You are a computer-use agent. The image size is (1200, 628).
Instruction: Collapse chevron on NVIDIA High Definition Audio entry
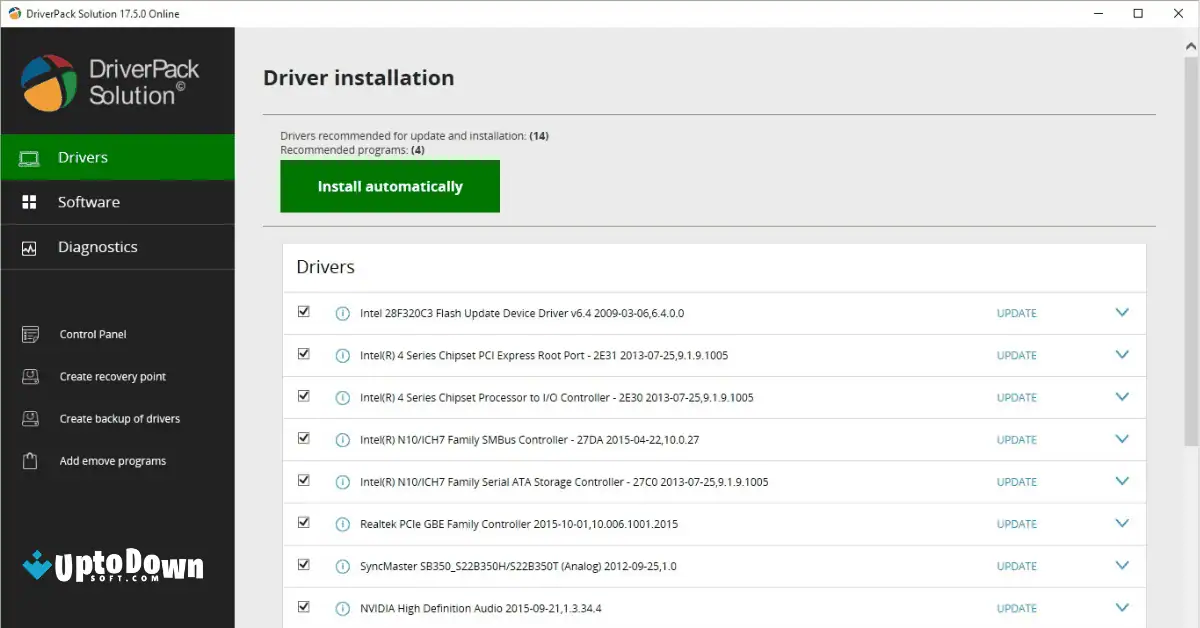pyautogui.click(x=1121, y=607)
